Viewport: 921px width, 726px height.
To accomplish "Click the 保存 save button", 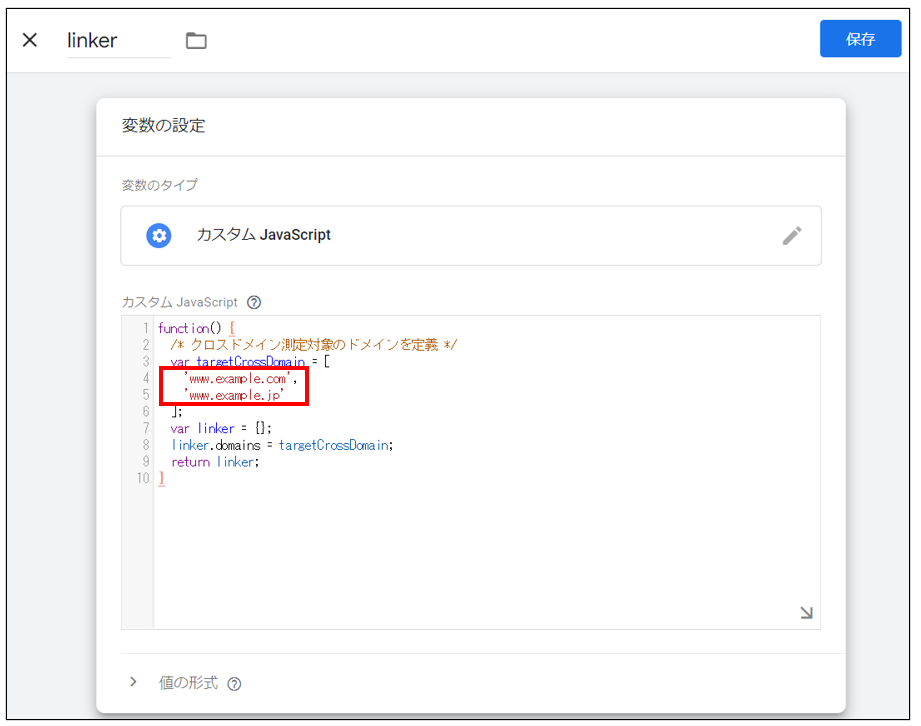I will click(861, 39).
